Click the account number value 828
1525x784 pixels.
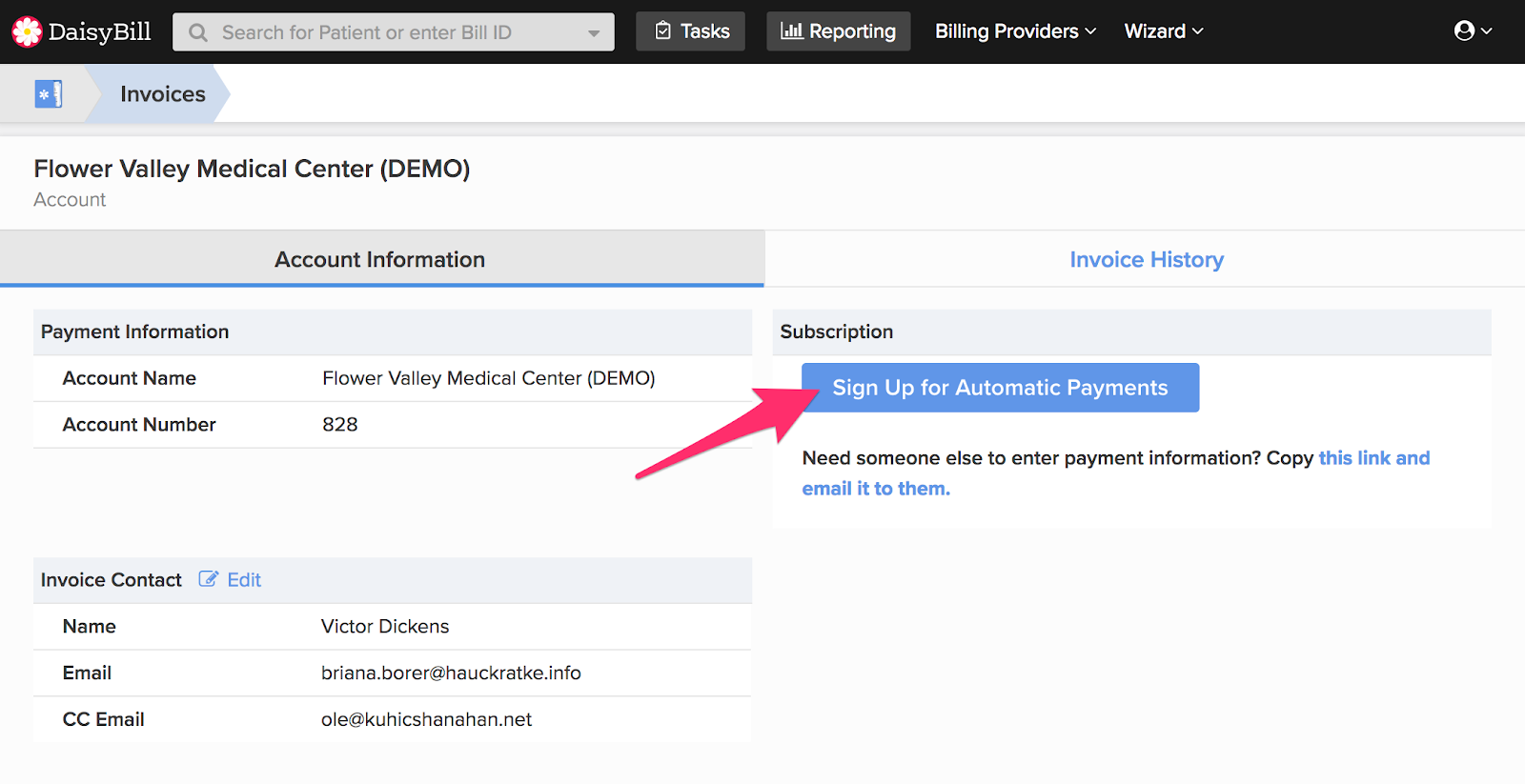point(340,424)
